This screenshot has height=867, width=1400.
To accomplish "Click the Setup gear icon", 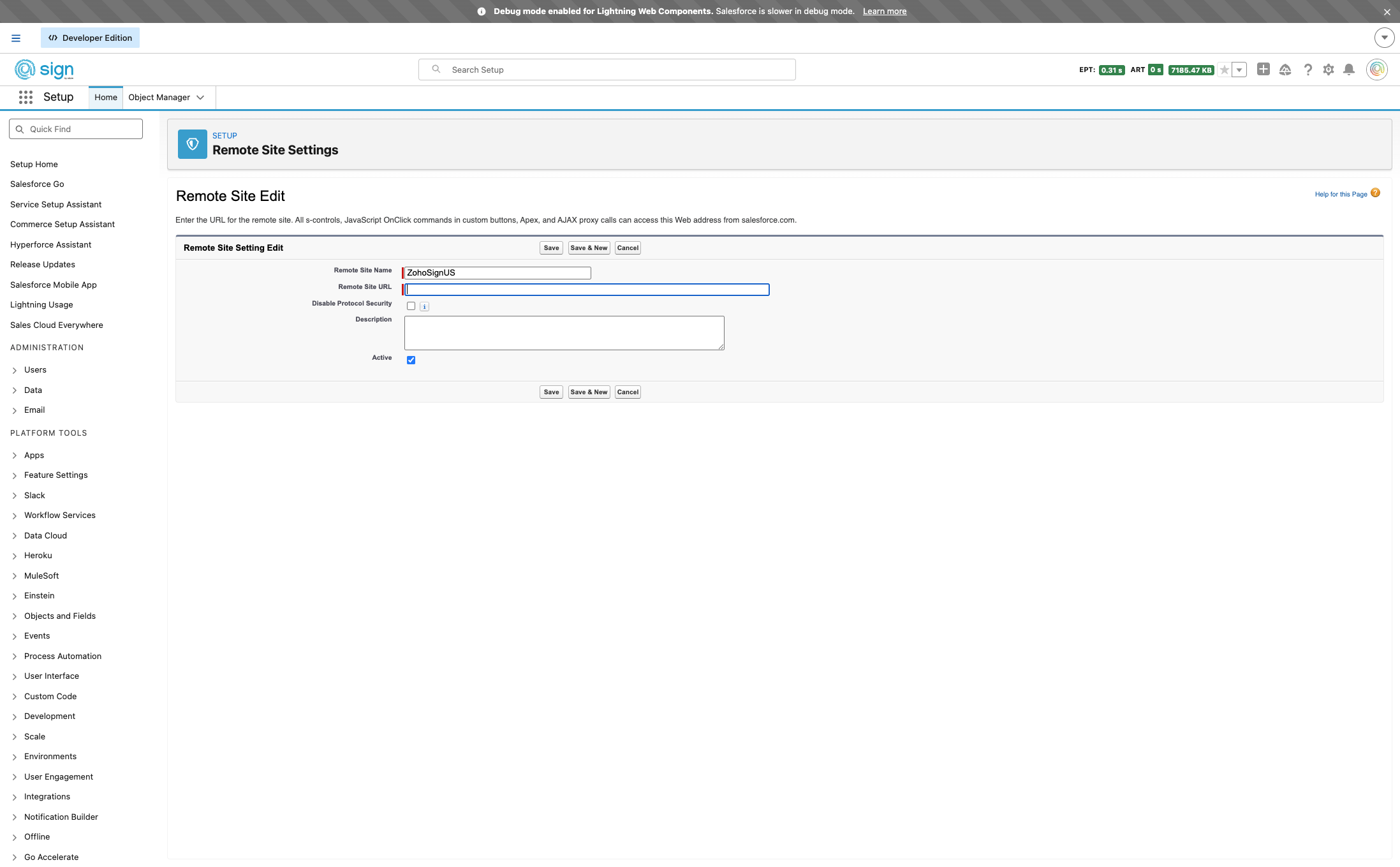I will [1328, 70].
